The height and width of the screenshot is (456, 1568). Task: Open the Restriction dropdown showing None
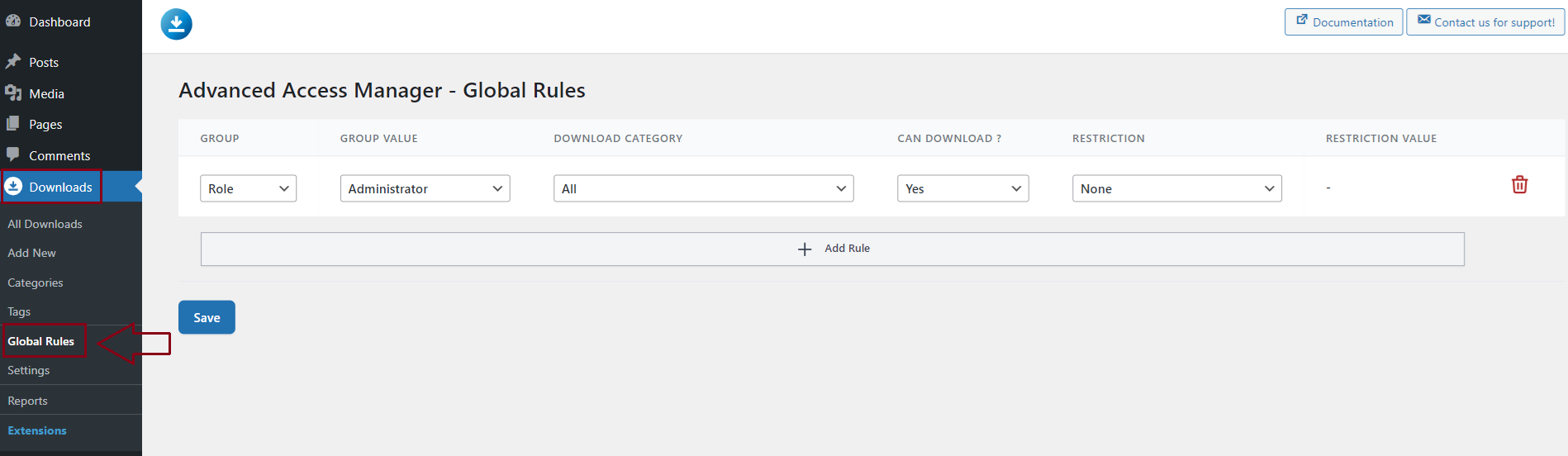pyautogui.click(x=1176, y=188)
